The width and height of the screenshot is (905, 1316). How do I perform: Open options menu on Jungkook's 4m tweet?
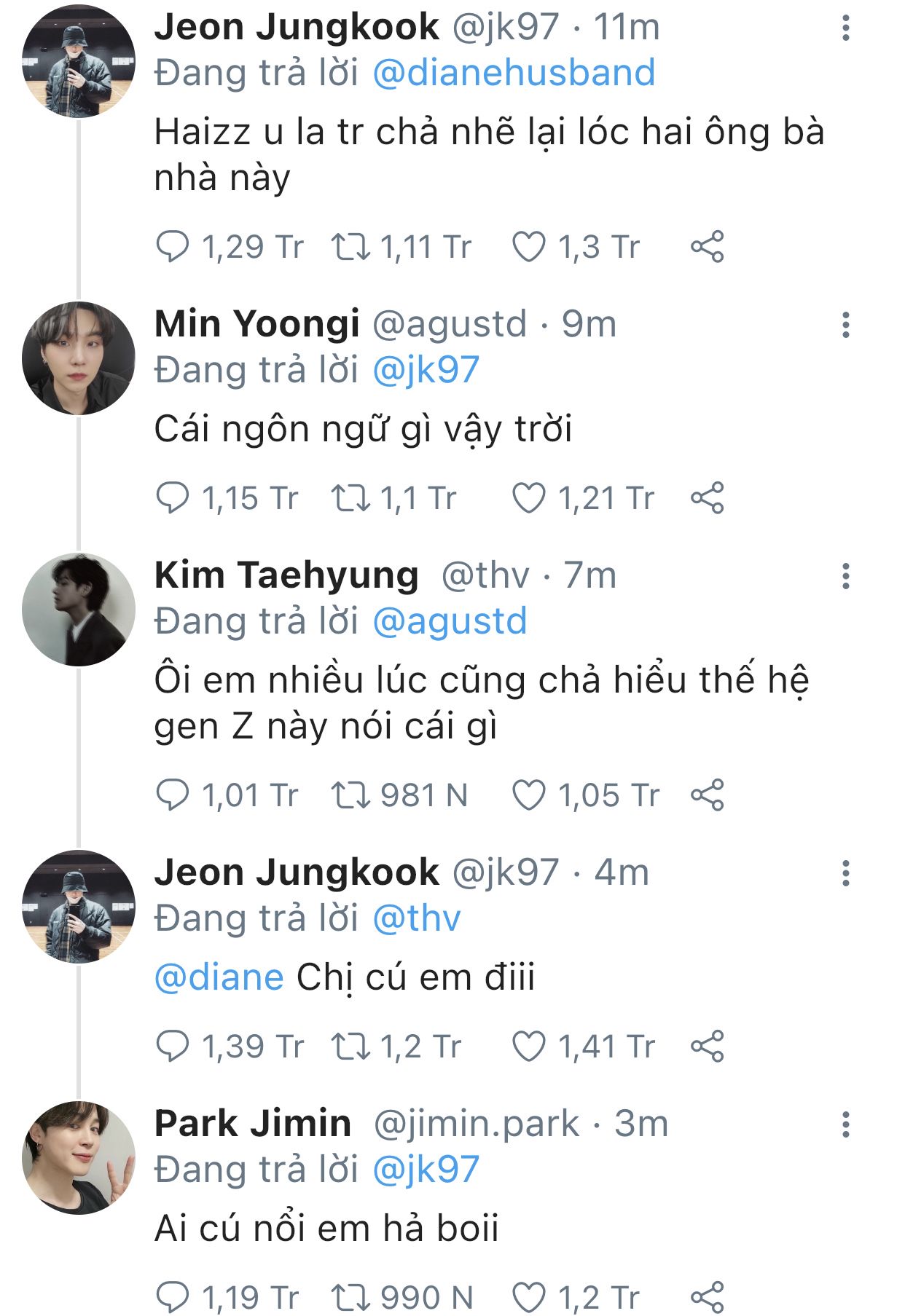(845, 872)
